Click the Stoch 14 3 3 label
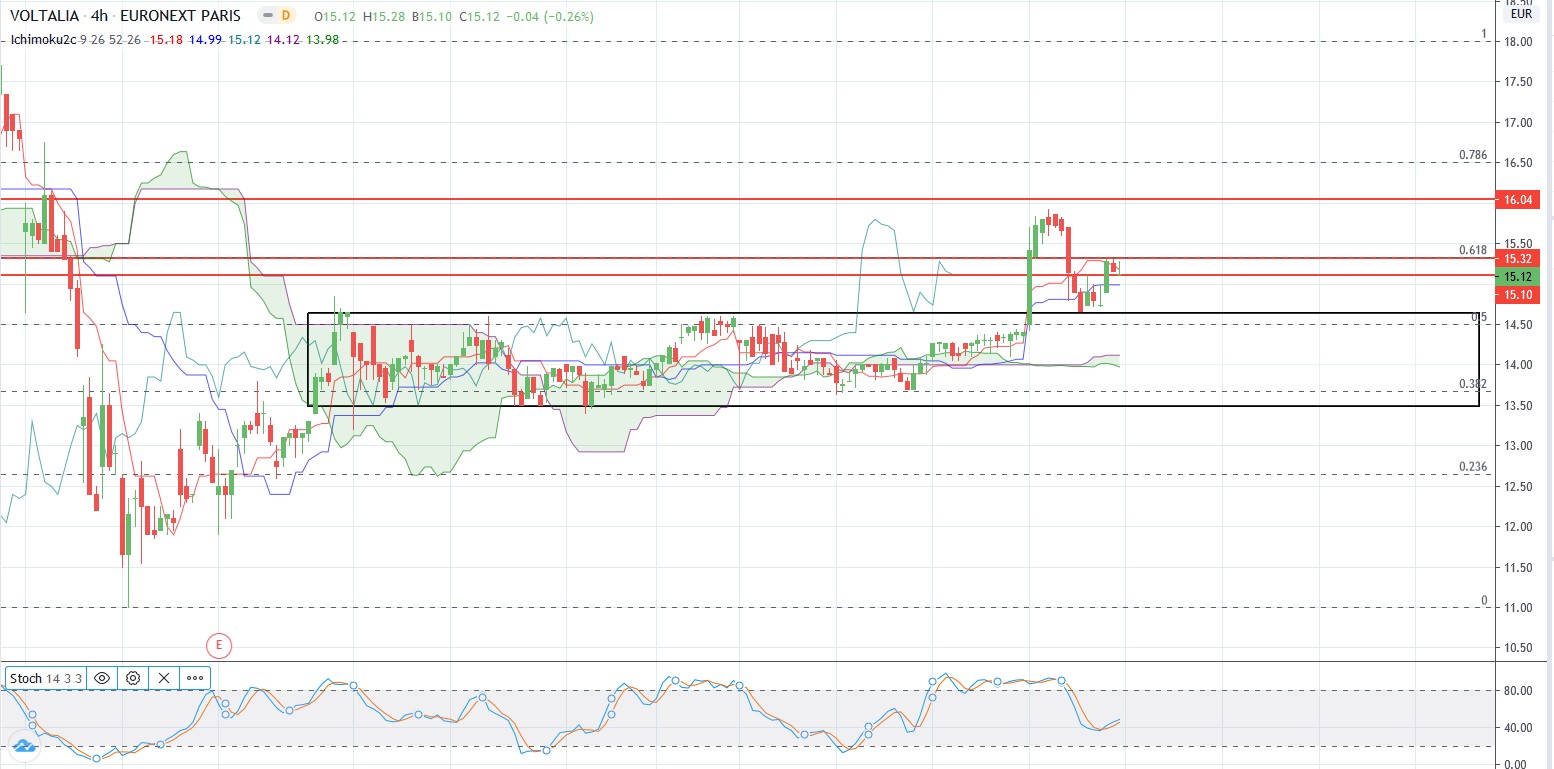Image resolution: width=1554 pixels, height=769 pixels. (46, 678)
